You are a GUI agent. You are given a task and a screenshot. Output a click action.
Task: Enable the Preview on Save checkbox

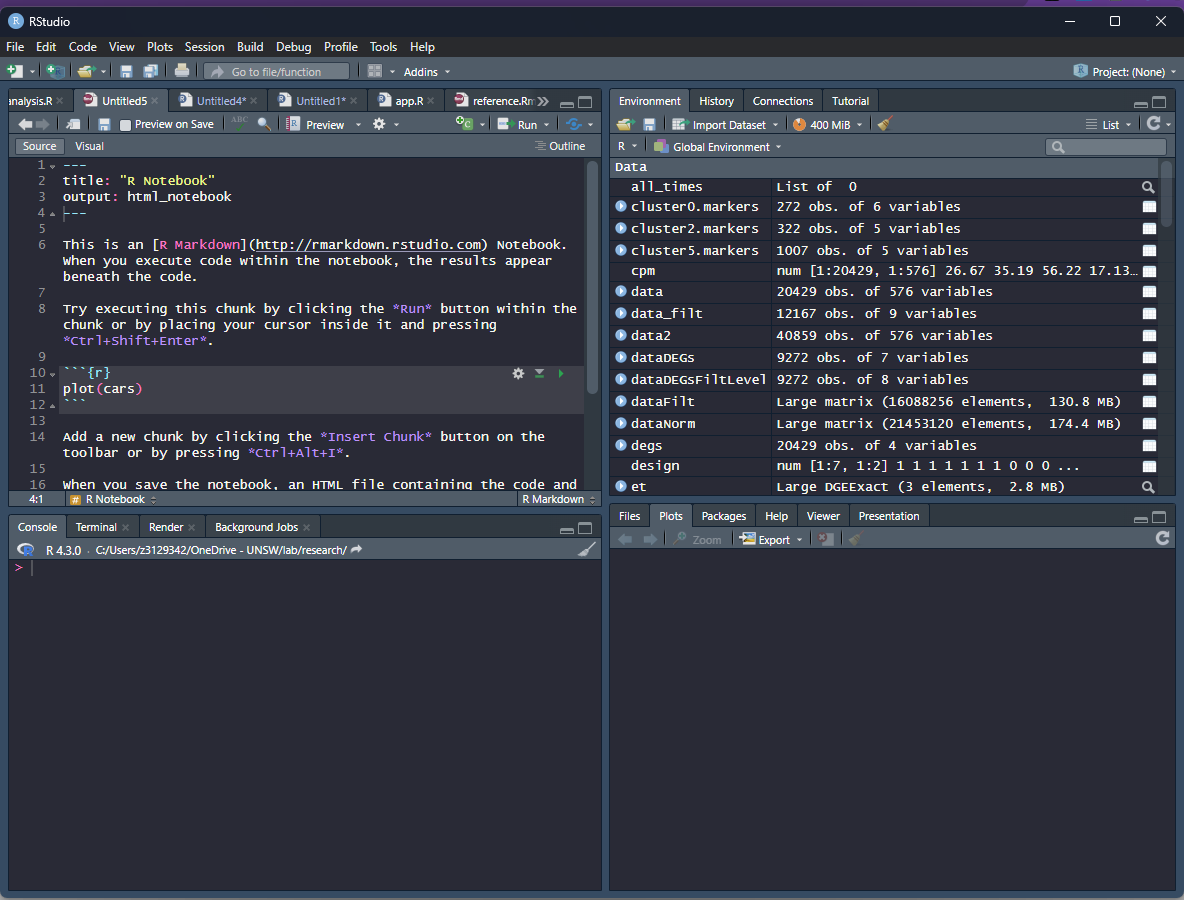click(x=127, y=124)
